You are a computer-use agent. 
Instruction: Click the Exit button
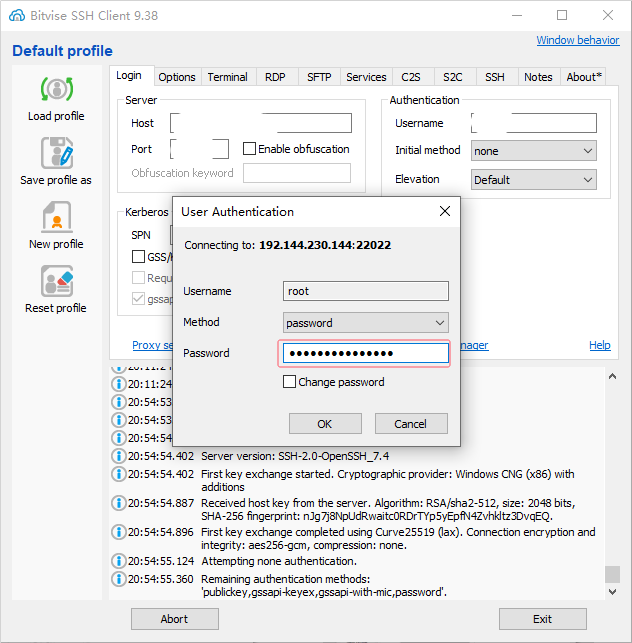coord(542,619)
